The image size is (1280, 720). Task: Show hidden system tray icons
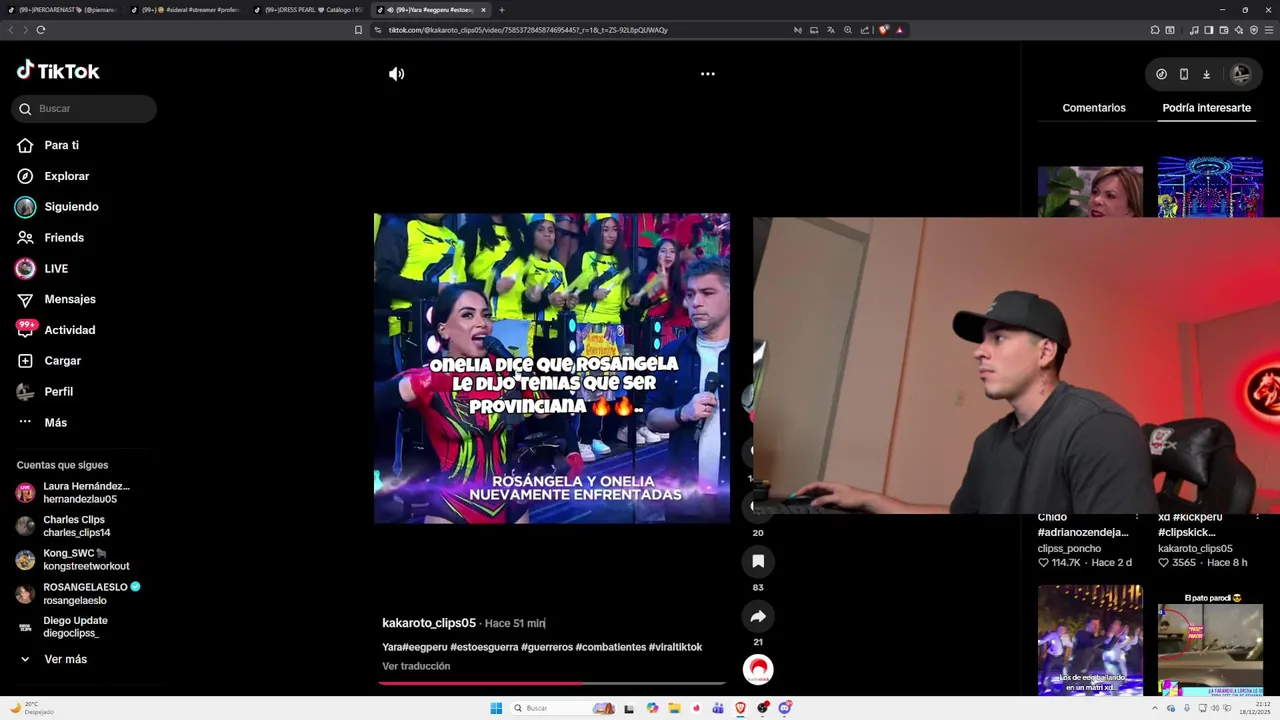[1155, 708]
